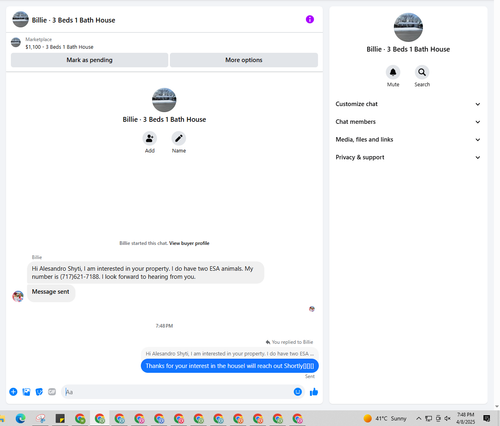Image resolution: width=500 pixels, height=426 pixels.
Task: Edit chat name via pencil icon
Action: click(x=179, y=138)
